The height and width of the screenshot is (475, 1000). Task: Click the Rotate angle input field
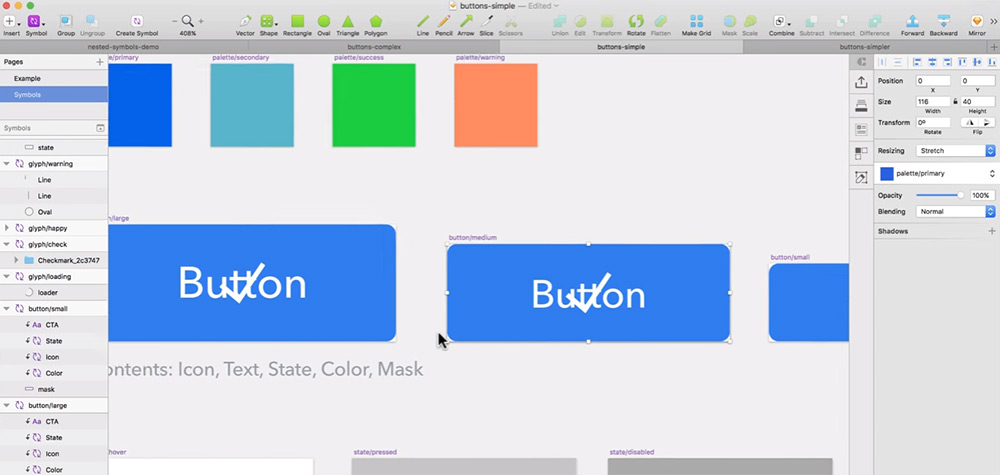click(933, 122)
